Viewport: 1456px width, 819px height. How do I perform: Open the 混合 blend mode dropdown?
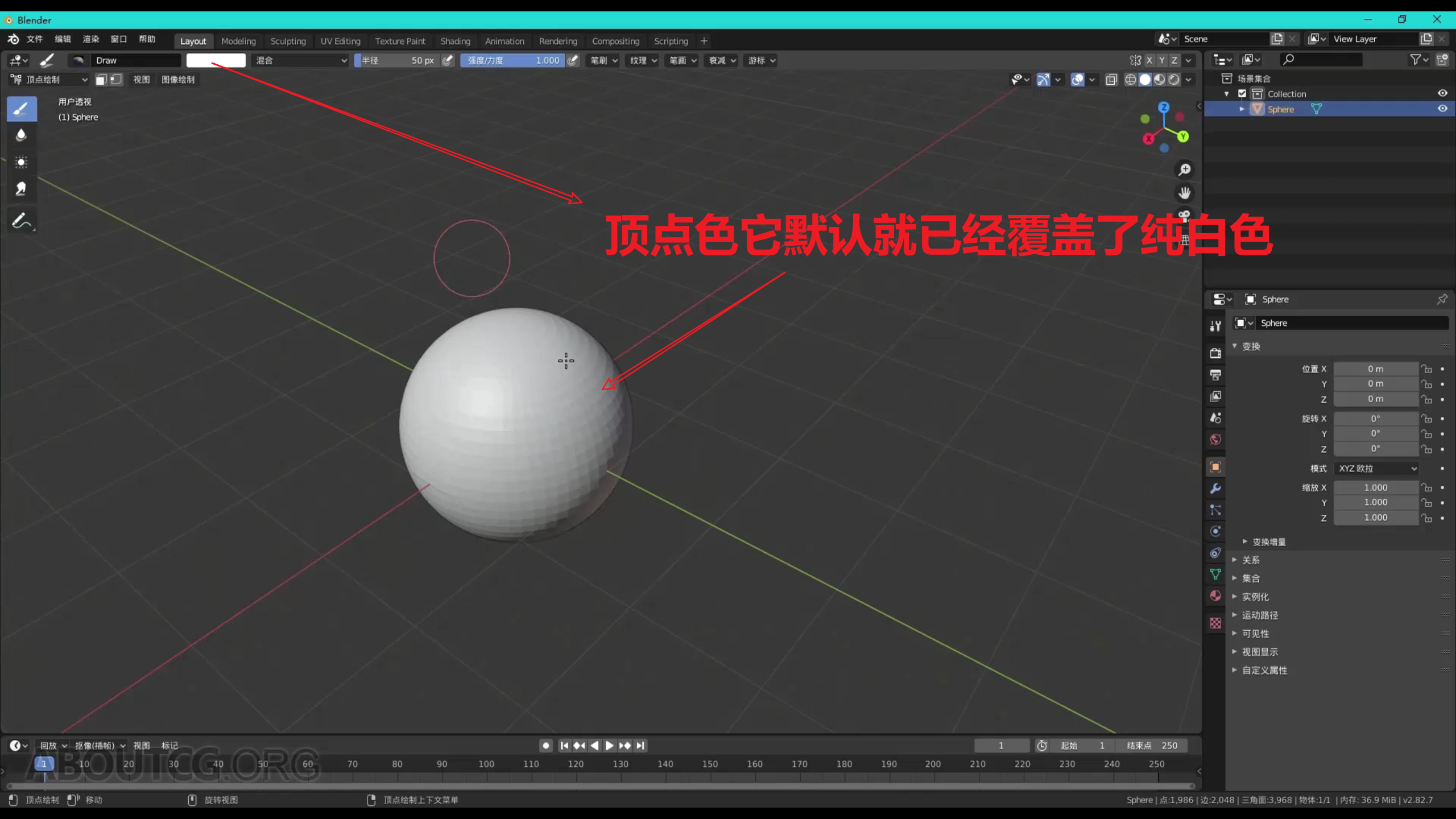coord(300,60)
